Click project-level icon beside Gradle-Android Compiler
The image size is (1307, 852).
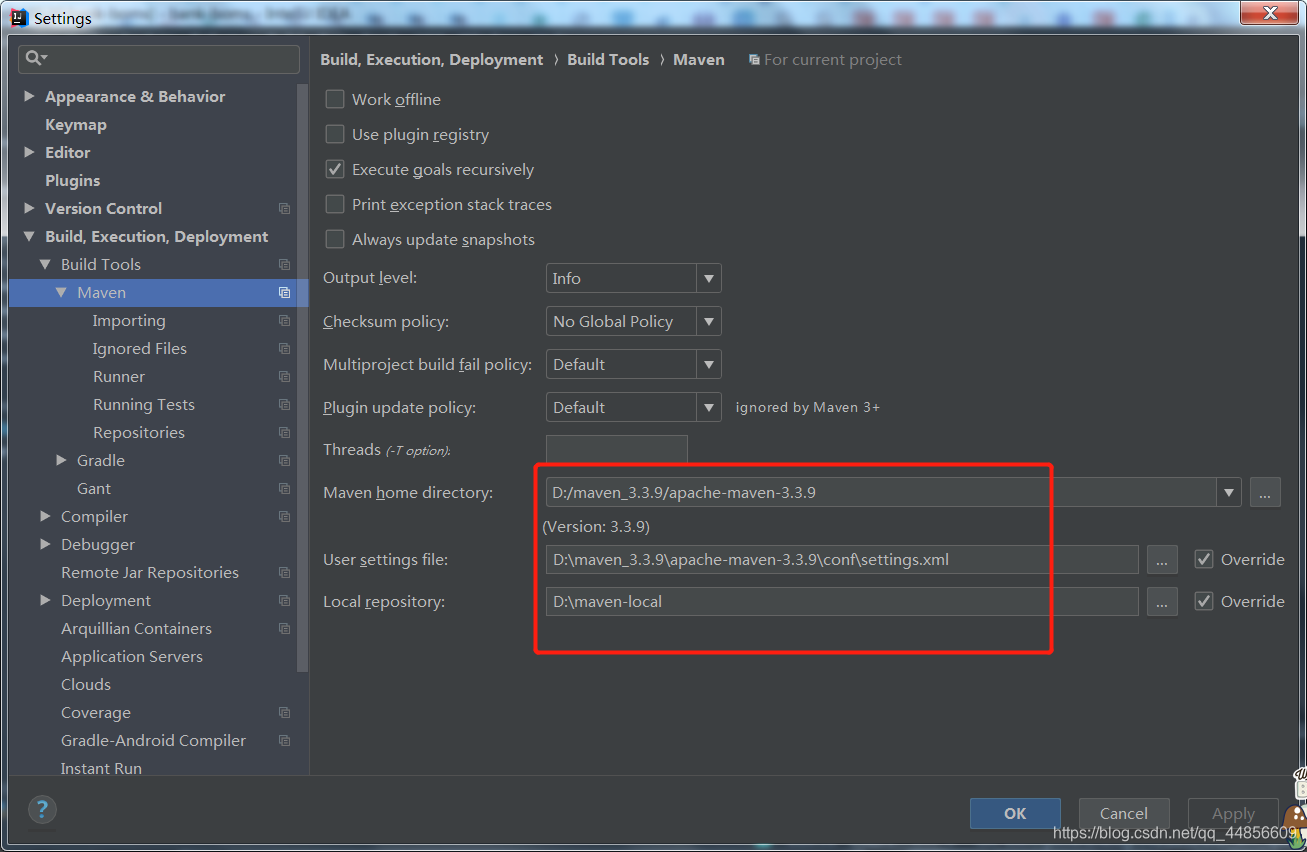click(x=285, y=741)
